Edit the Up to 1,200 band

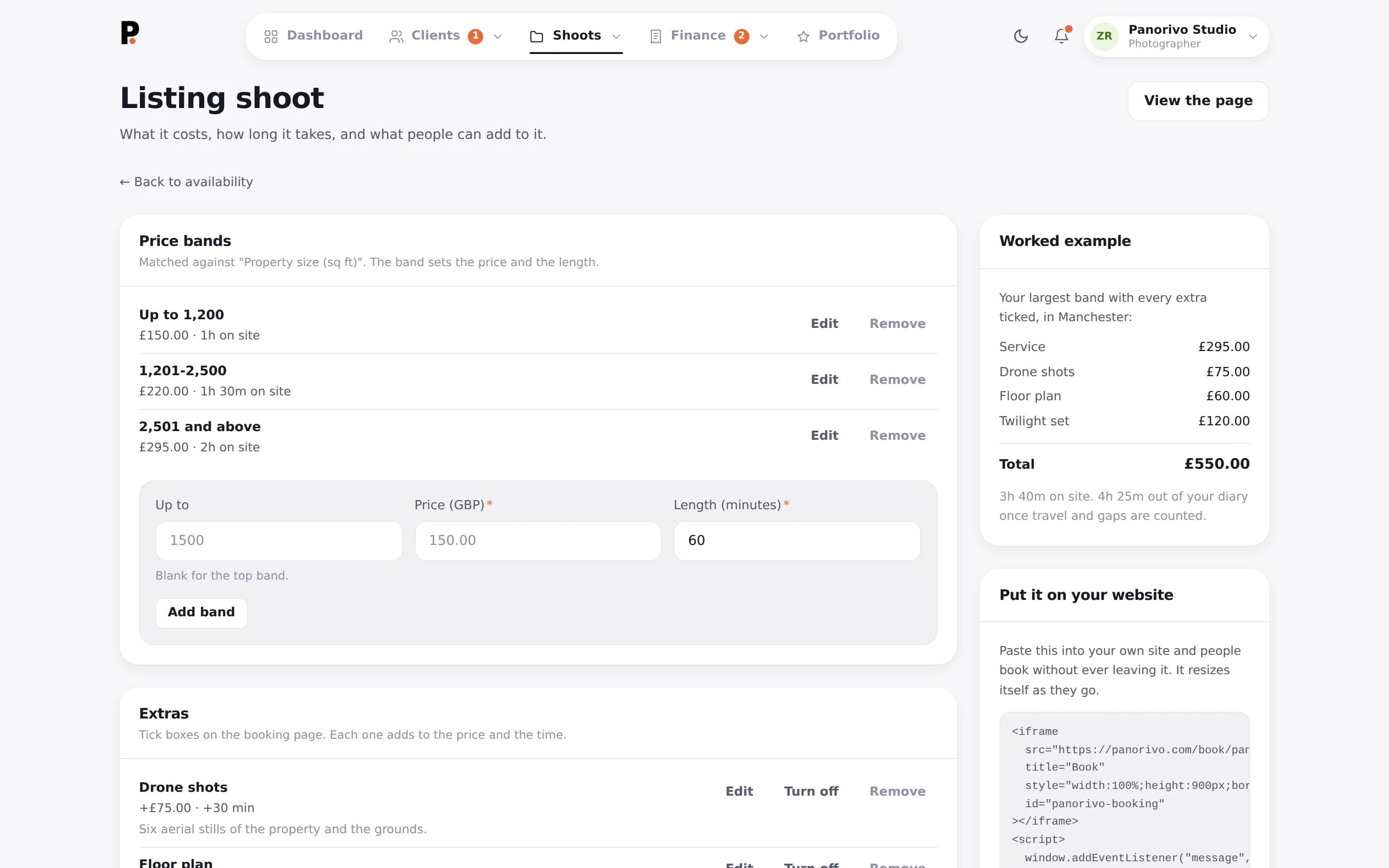click(x=824, y=324)
